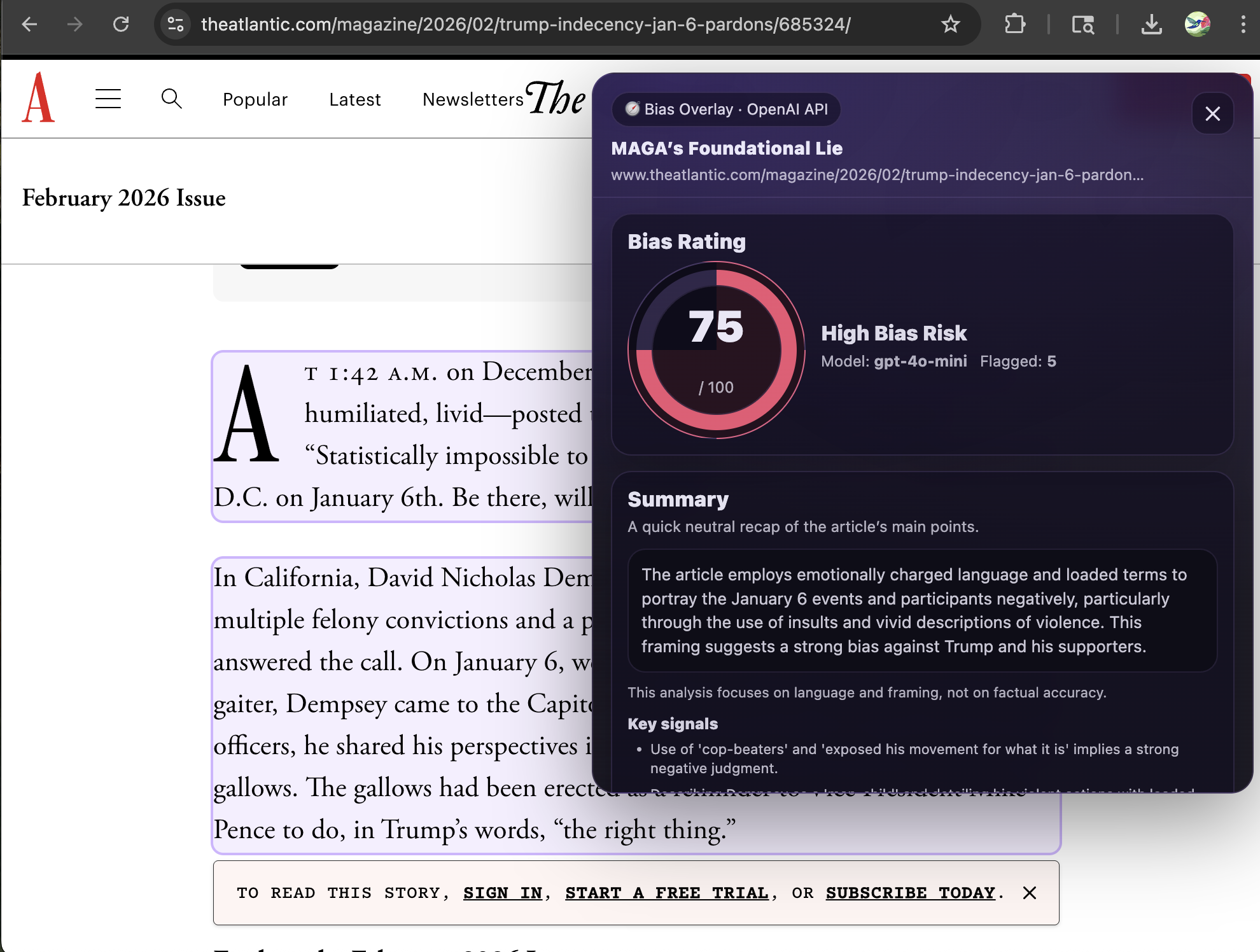Open the Popular nav item
Image resolution: width=1260 pixels, height=952 pixels.
255,99
